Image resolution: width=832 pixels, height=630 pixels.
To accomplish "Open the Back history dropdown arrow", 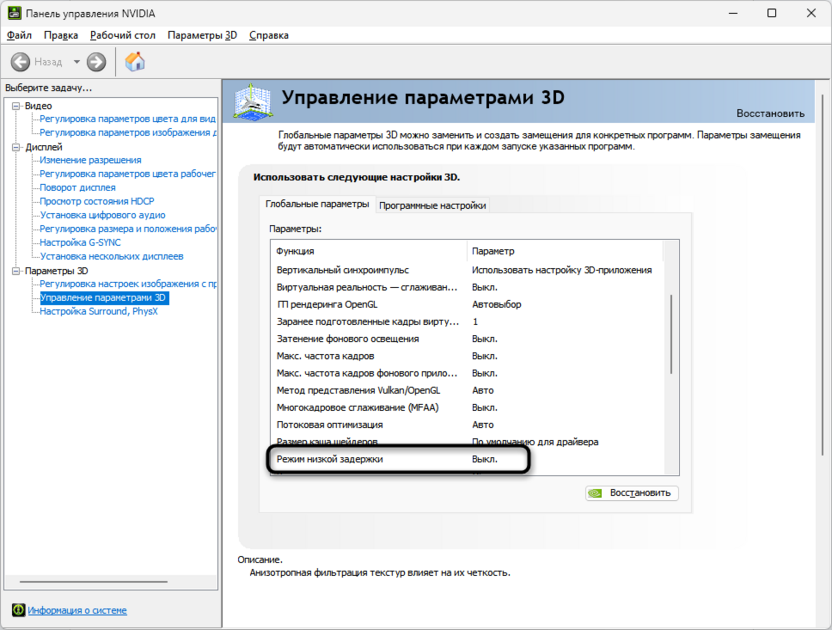I will 77,62.
